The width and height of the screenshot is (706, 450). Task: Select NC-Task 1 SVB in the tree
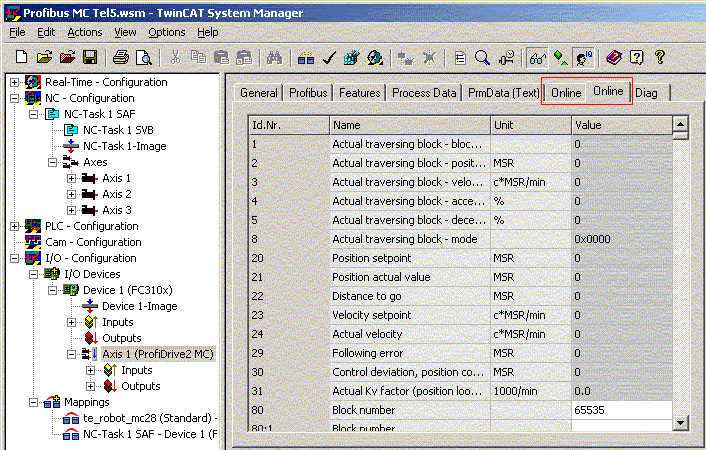coord(118,130)
